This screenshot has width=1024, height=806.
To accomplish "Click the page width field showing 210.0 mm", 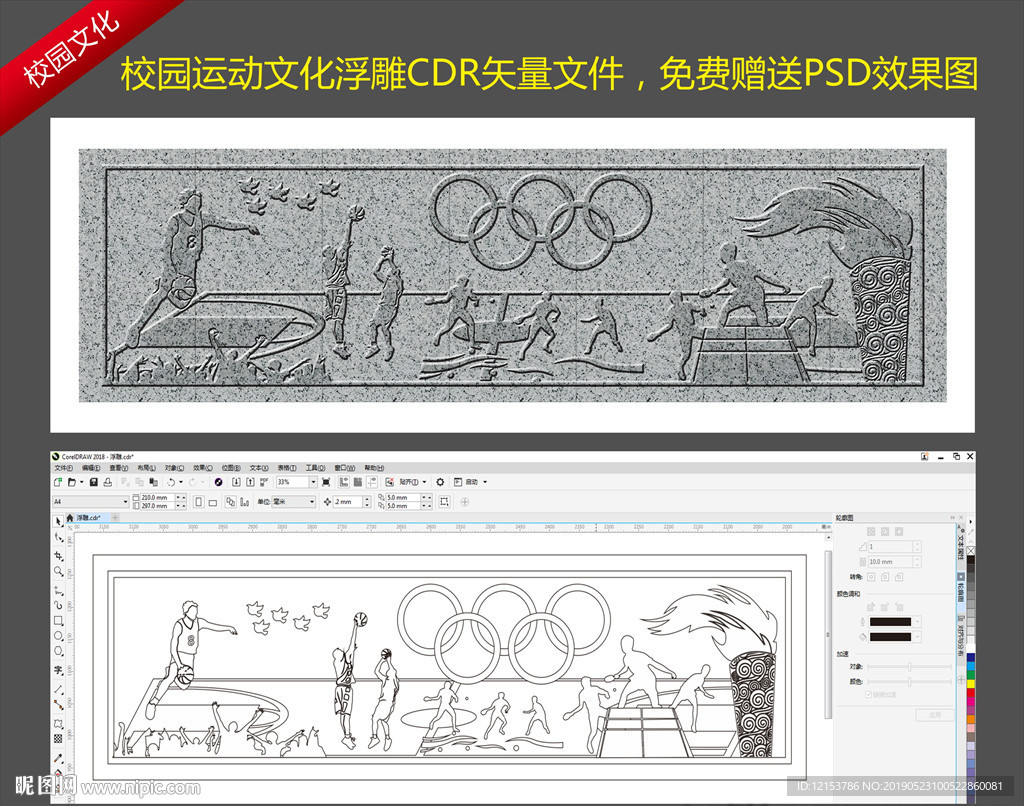I will pos(157,498).
